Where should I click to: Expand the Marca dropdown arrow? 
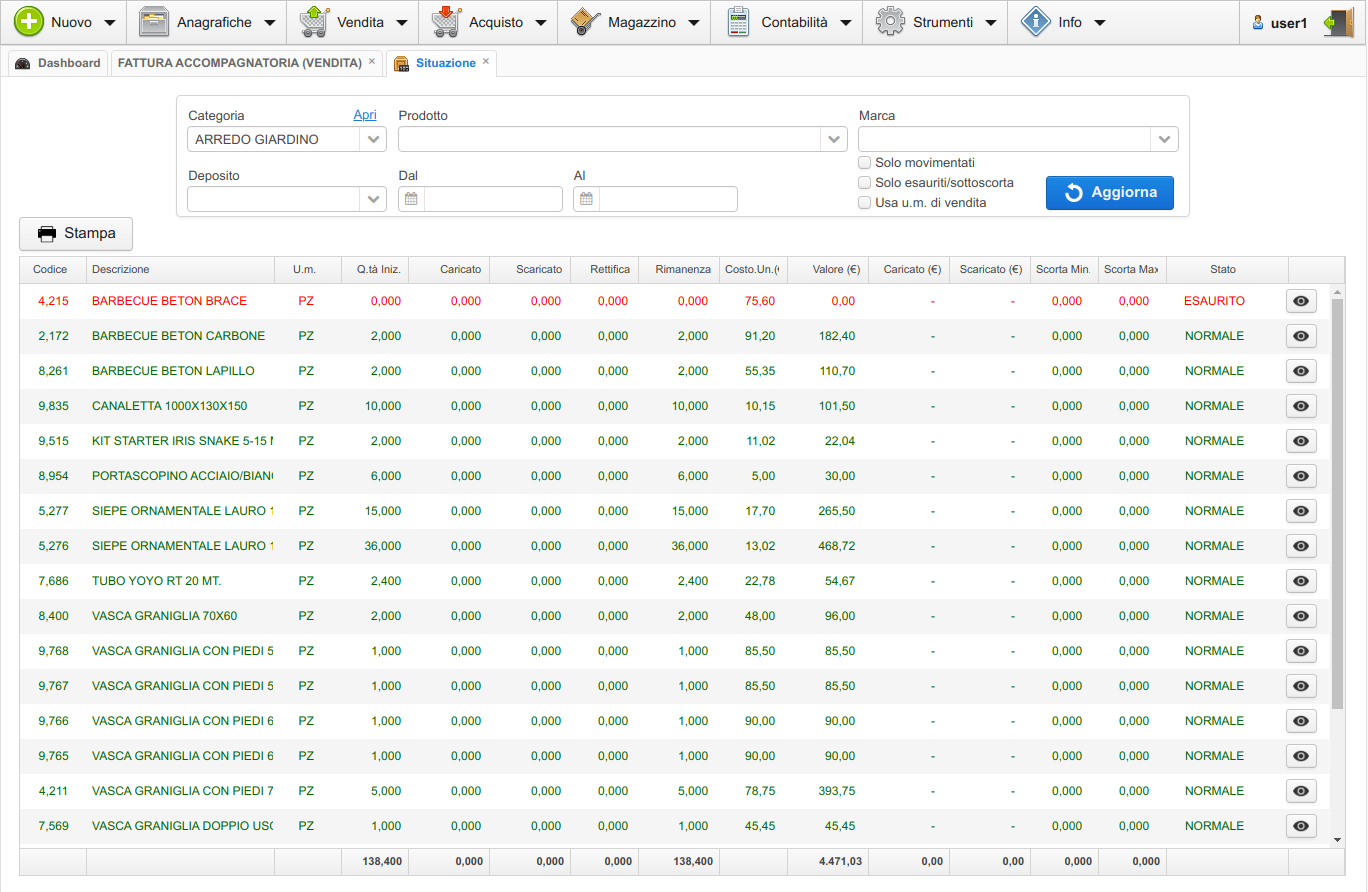pos(1165,139)
